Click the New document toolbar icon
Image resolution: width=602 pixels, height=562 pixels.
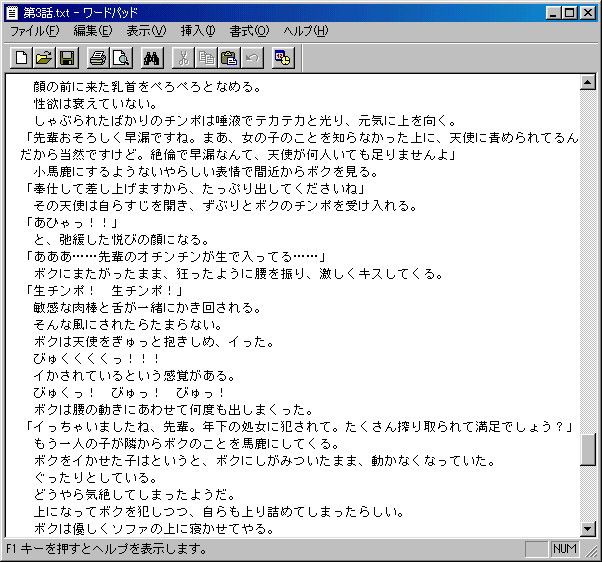(21, 58)
